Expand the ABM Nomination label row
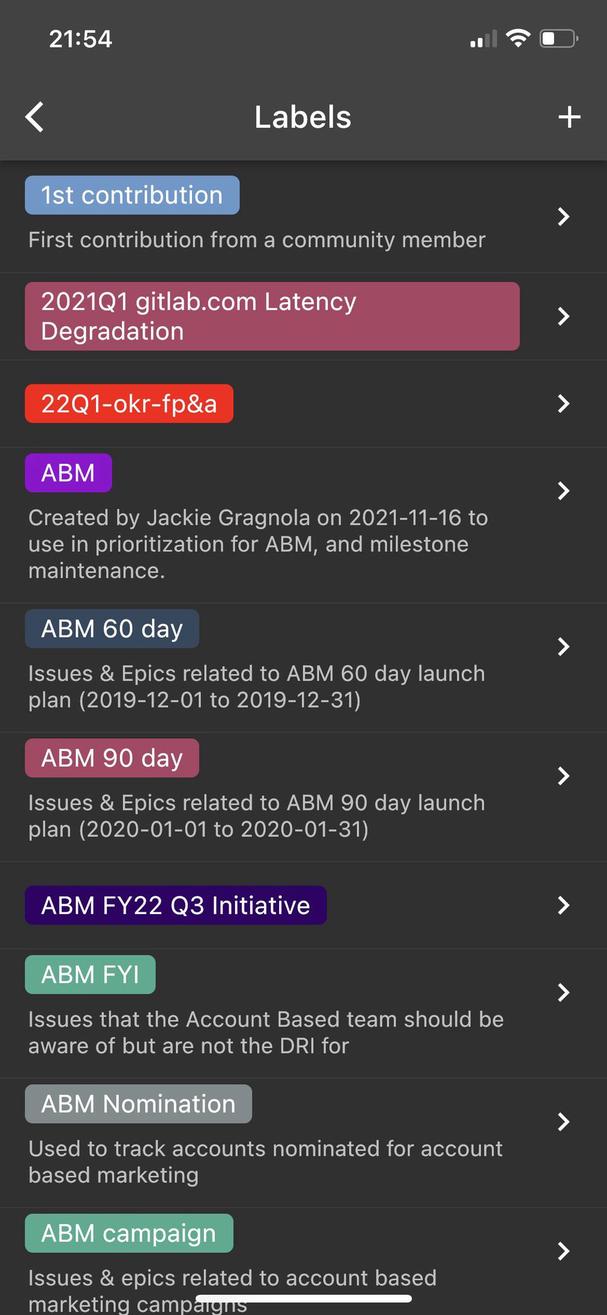Screen dimensions: 607x1315 (562, 1122)
